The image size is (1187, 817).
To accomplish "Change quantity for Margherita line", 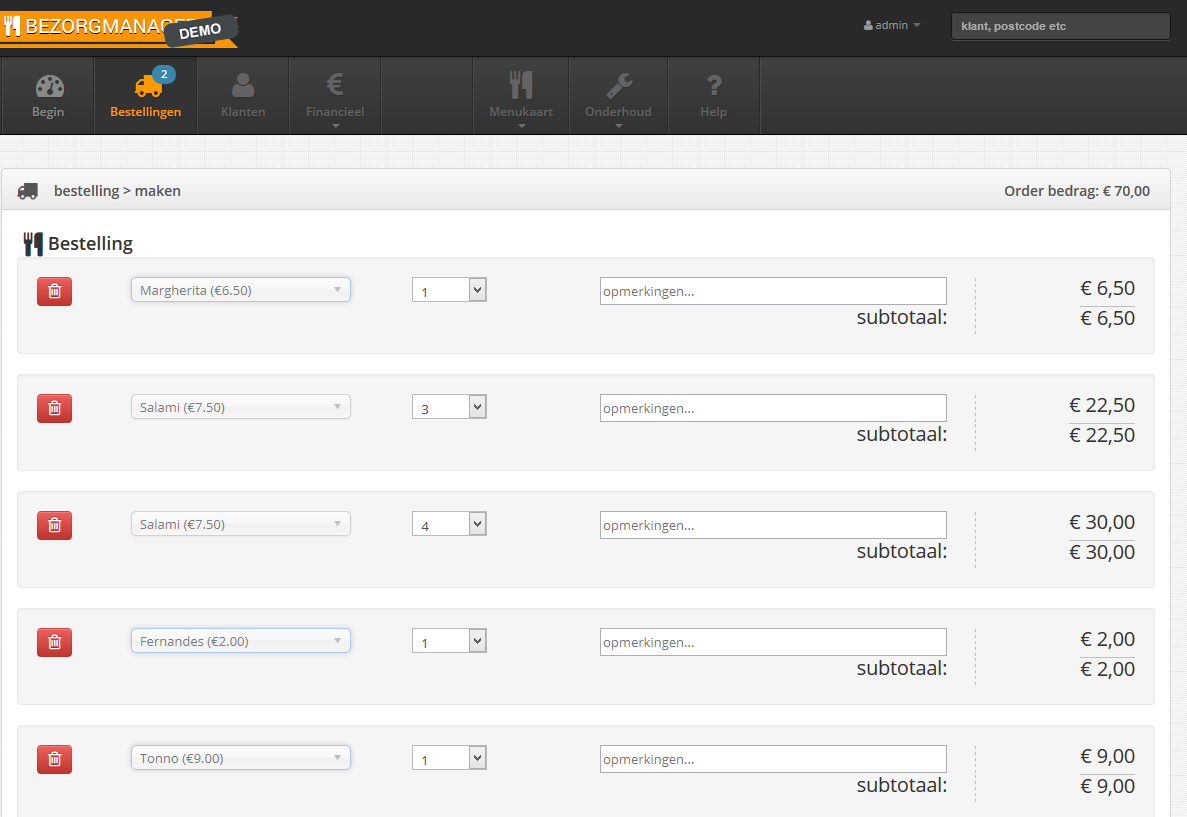I will coord(449,290).
